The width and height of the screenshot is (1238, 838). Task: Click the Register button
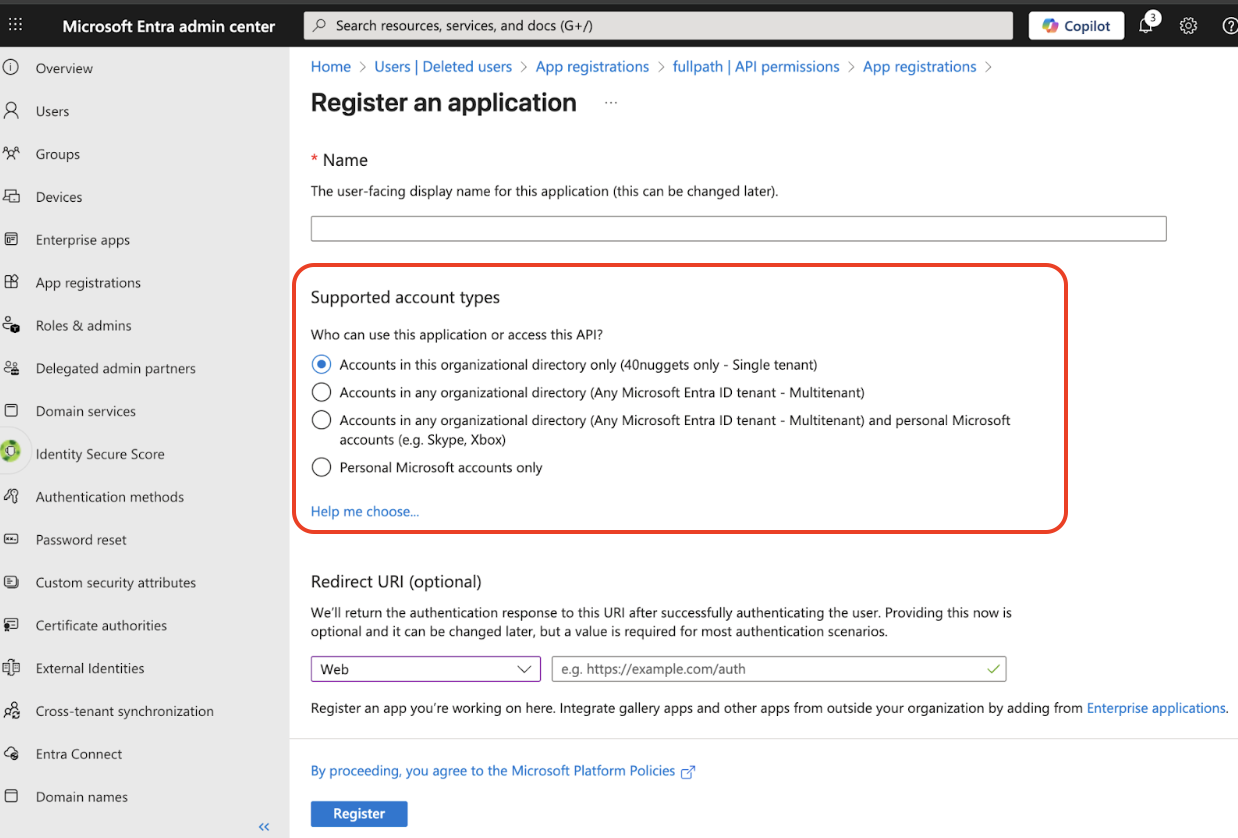click(x=359, y=814)
